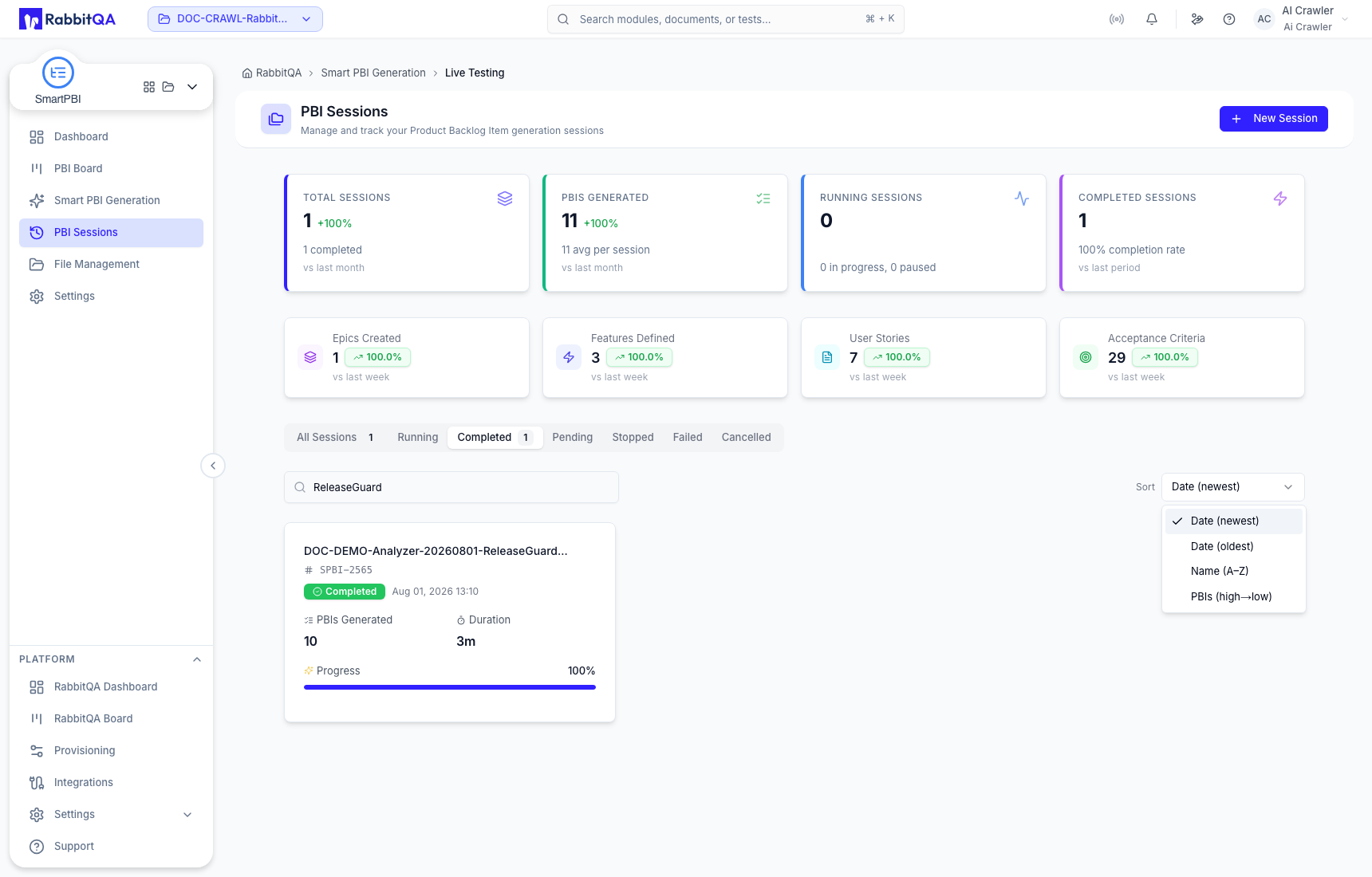Viewport: 1372px width, 877px height.
Task: Expand the Platform Settings submenu
Action: click(187, 815)
